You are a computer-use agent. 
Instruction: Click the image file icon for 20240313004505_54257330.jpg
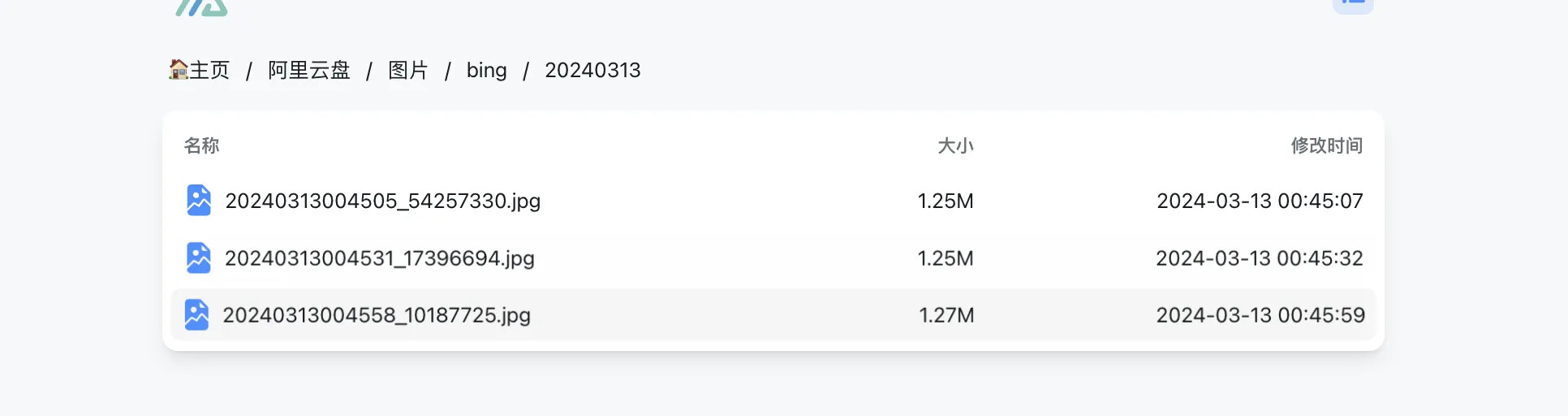(199, 200)
